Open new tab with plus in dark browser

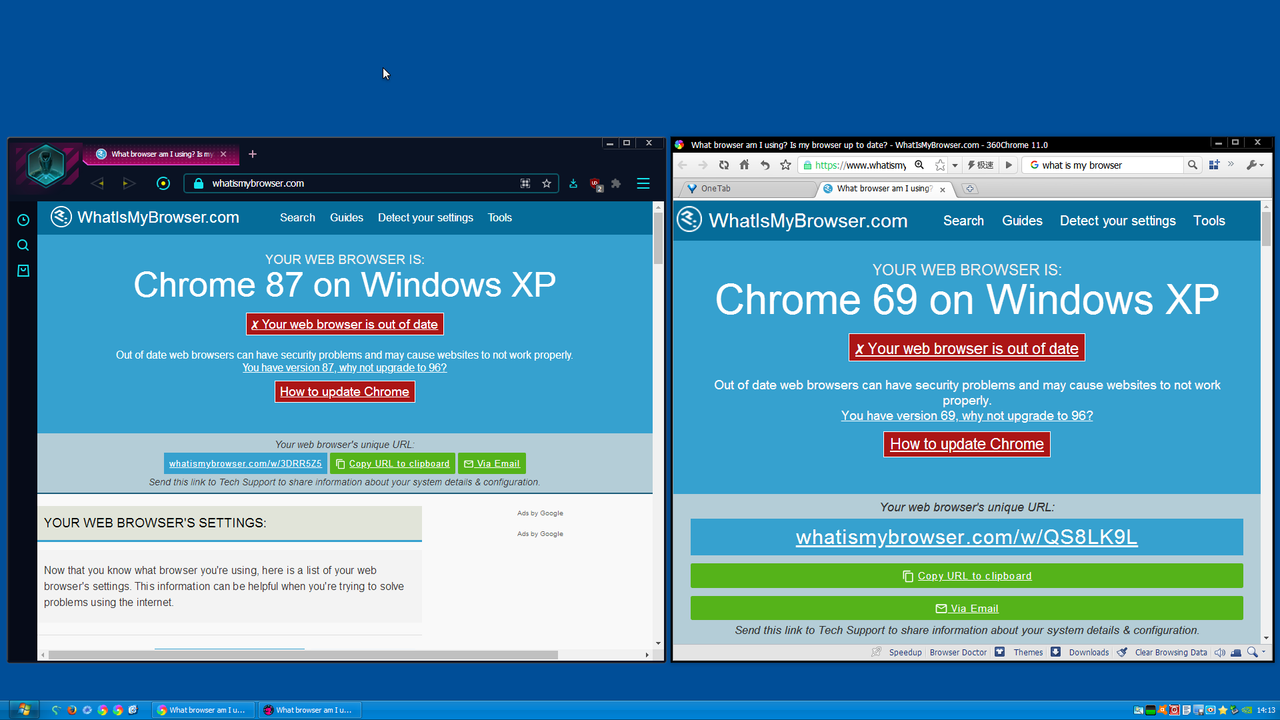pos(253,154)
